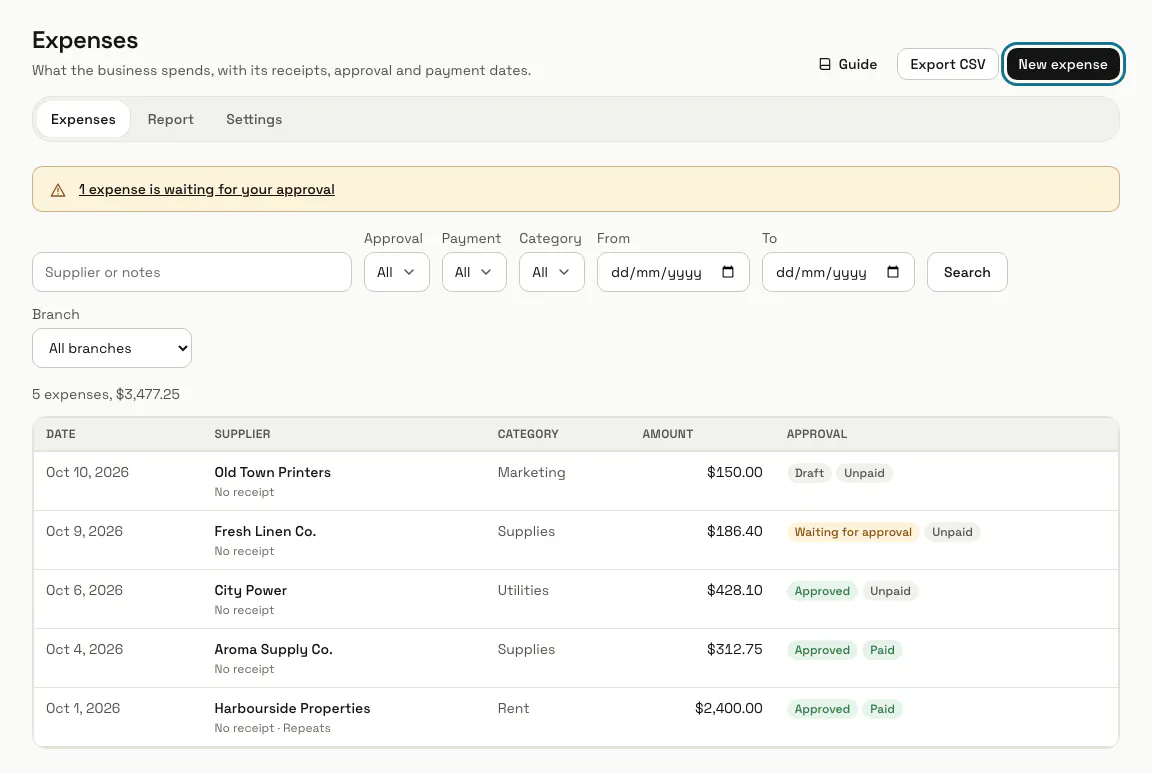Screen dimensions: 1152x773
Task: Click the Waiting for approval badge
Action: coord(853,532)
